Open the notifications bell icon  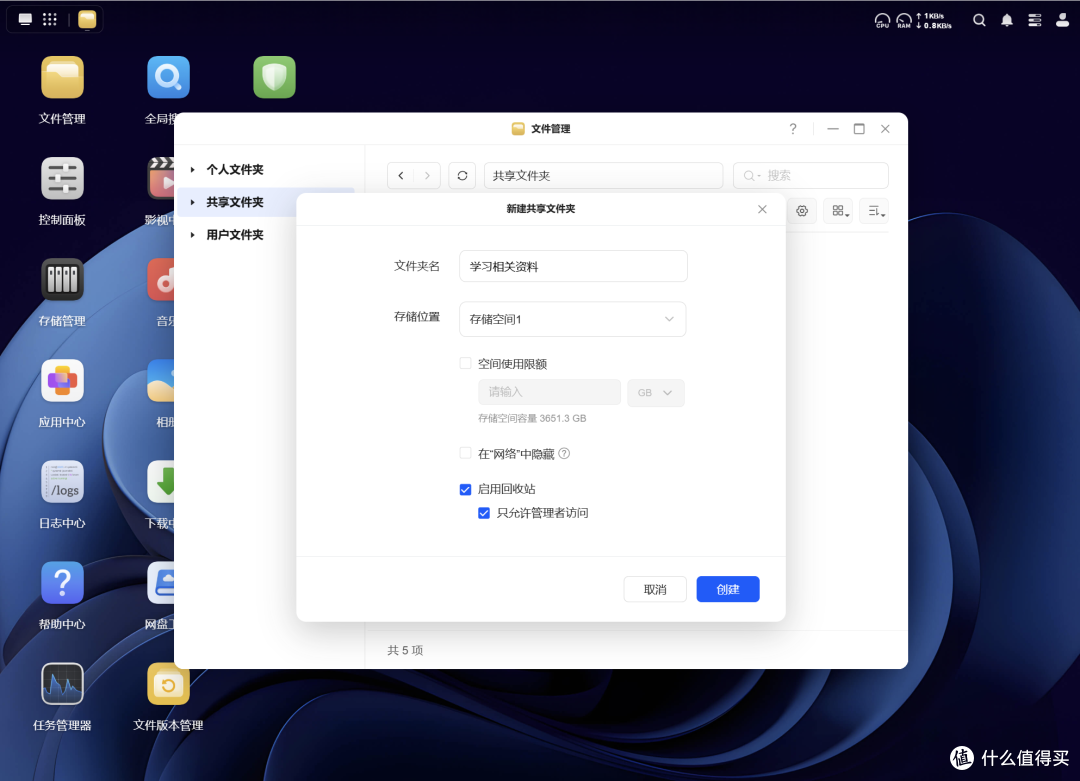click(x=1007, y=20)
